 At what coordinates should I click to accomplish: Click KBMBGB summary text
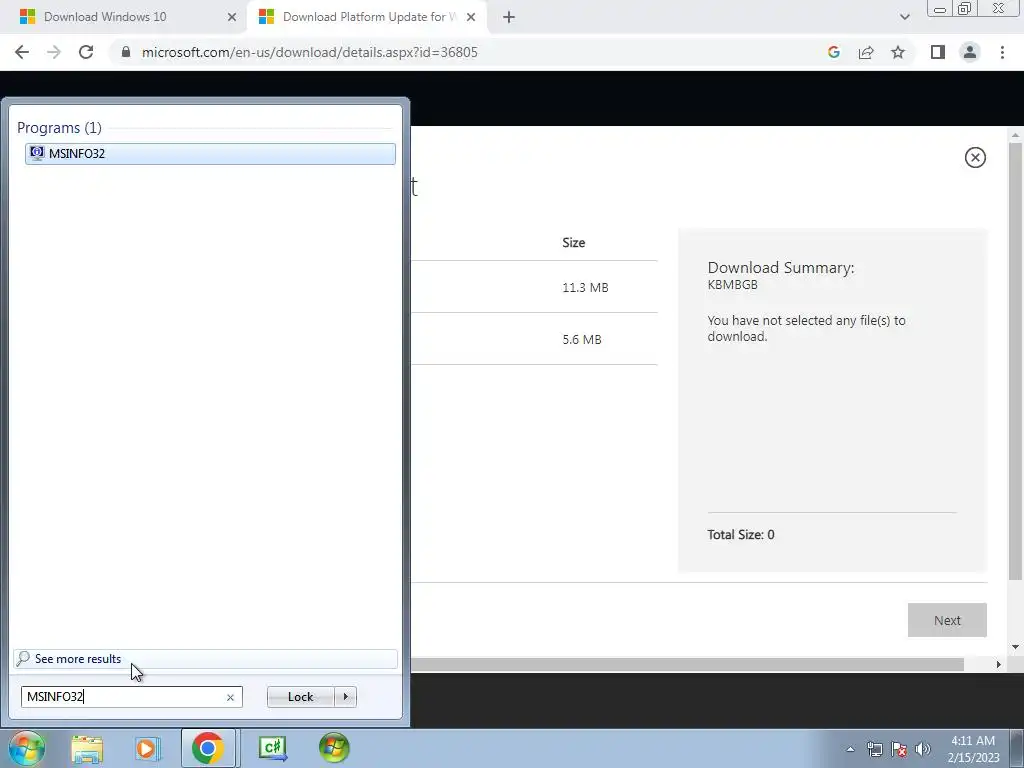[x=733, y=285]
